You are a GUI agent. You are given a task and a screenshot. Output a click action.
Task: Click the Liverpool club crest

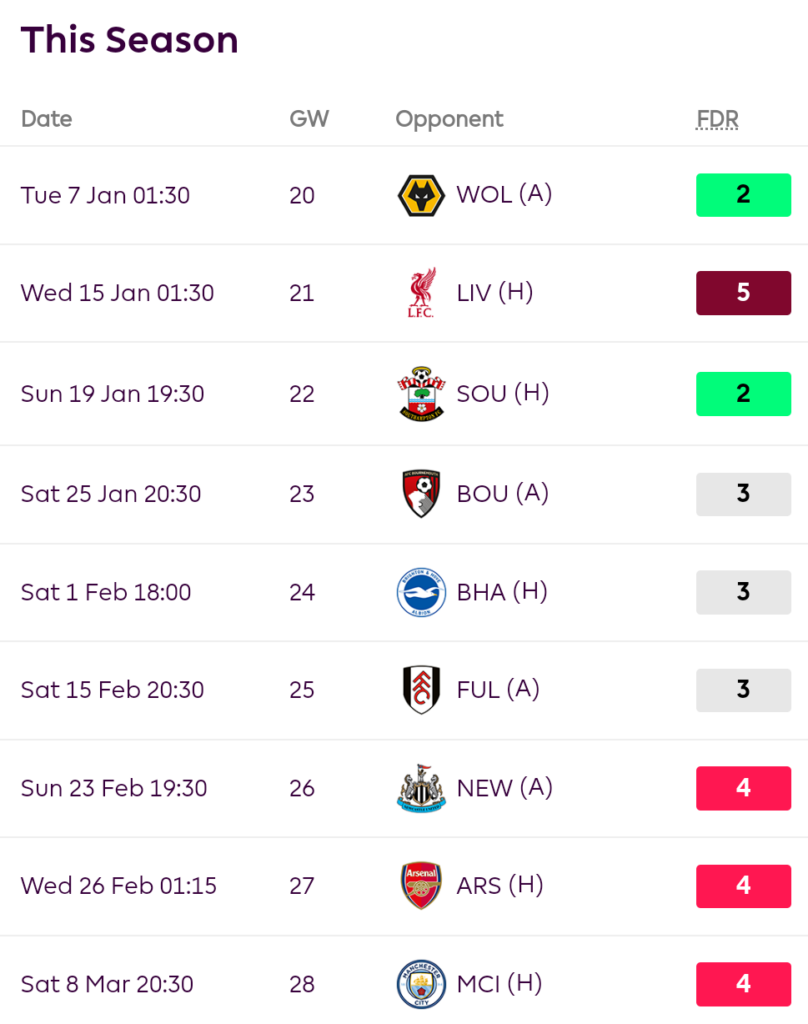click(421, 293)
